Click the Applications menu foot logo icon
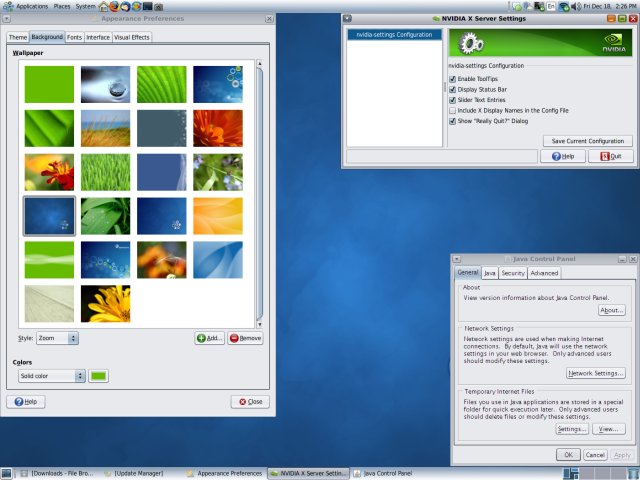 [7, 6]
